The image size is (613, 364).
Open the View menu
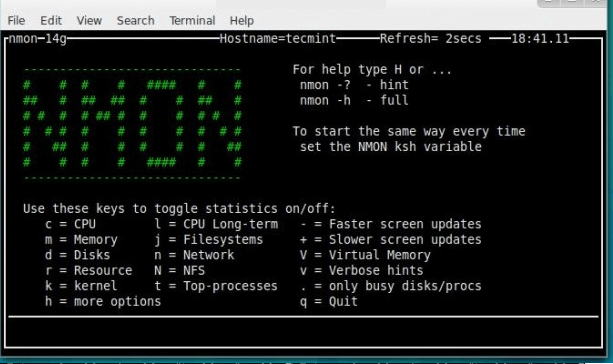click(89, 20)
